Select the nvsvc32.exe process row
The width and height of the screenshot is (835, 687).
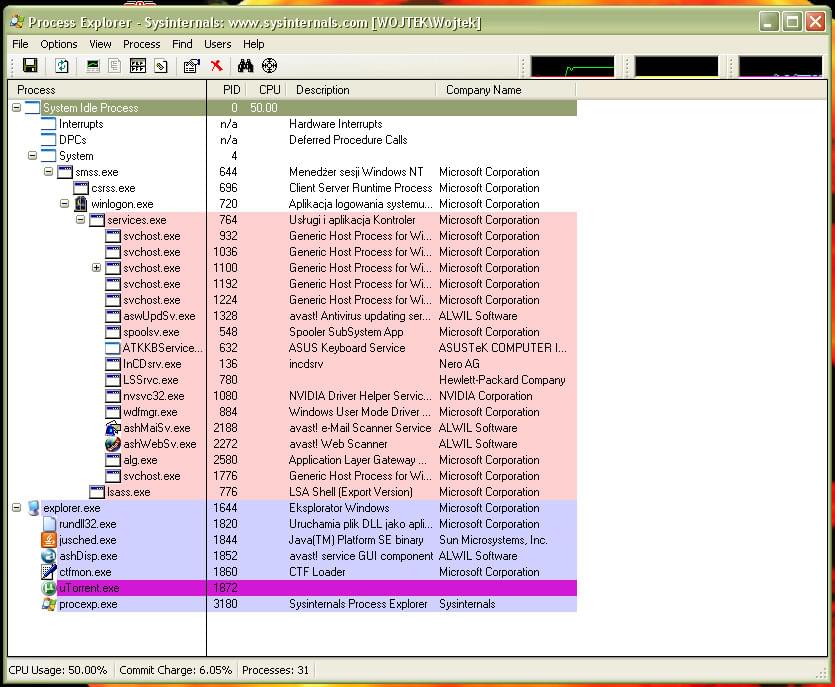tap(293, 396)
